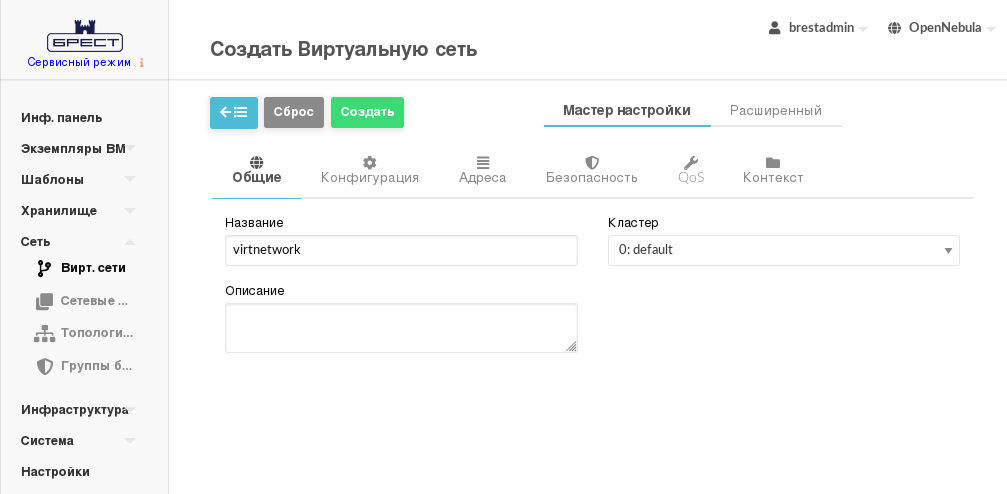
Task: Click the green Создать button
Action: click(367, 112)
